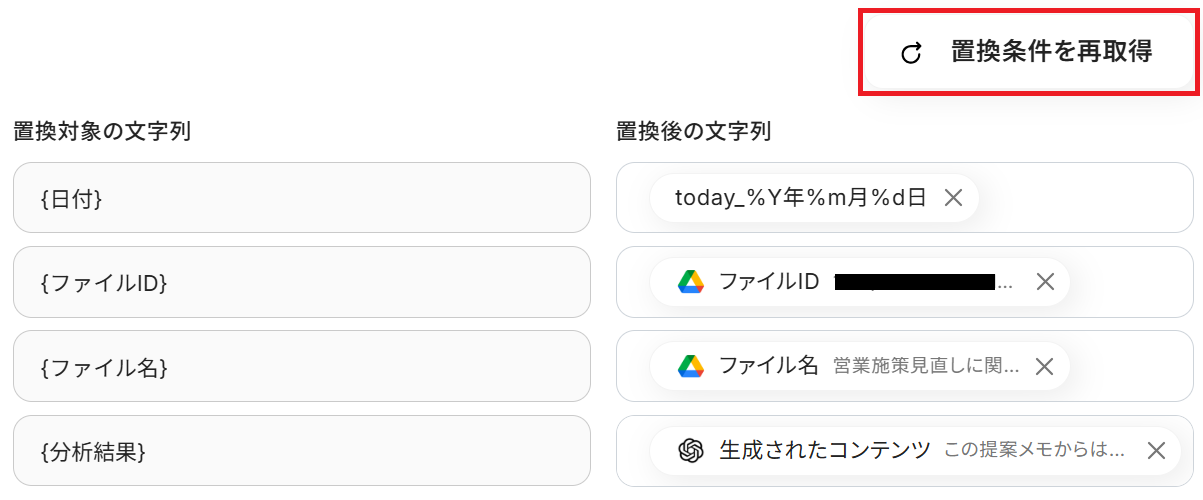Select the {ファイル名} input field
This screenshot has height=500, width=1203.
coord(301,366)
